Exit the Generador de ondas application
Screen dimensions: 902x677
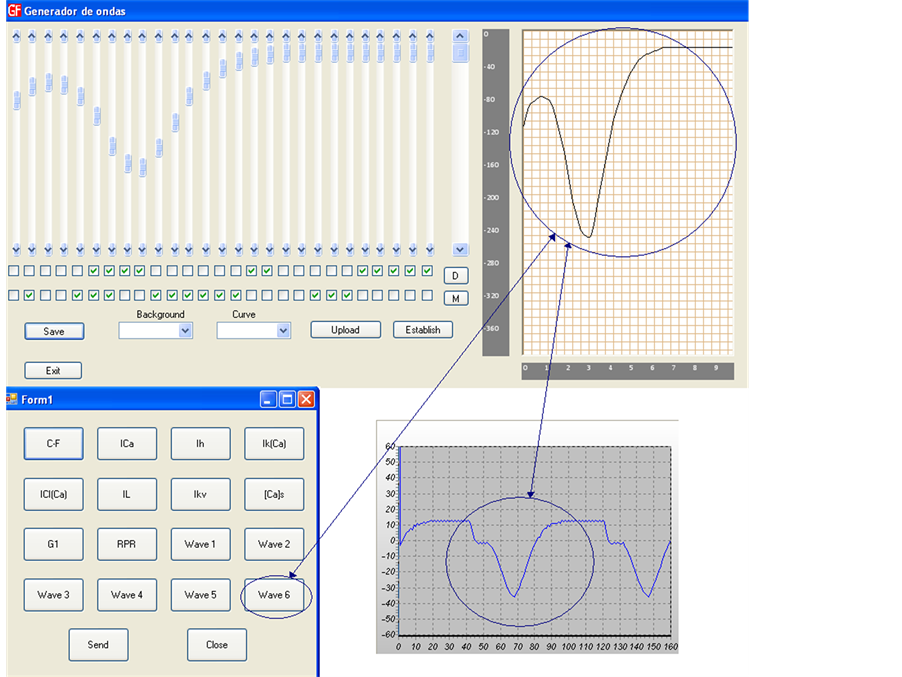click(x=53, y=371)
